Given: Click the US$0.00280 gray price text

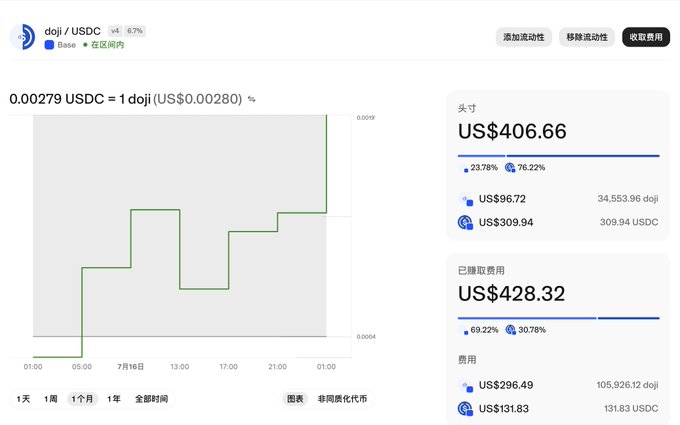Looking at the screenshot, I should point(197,99).
